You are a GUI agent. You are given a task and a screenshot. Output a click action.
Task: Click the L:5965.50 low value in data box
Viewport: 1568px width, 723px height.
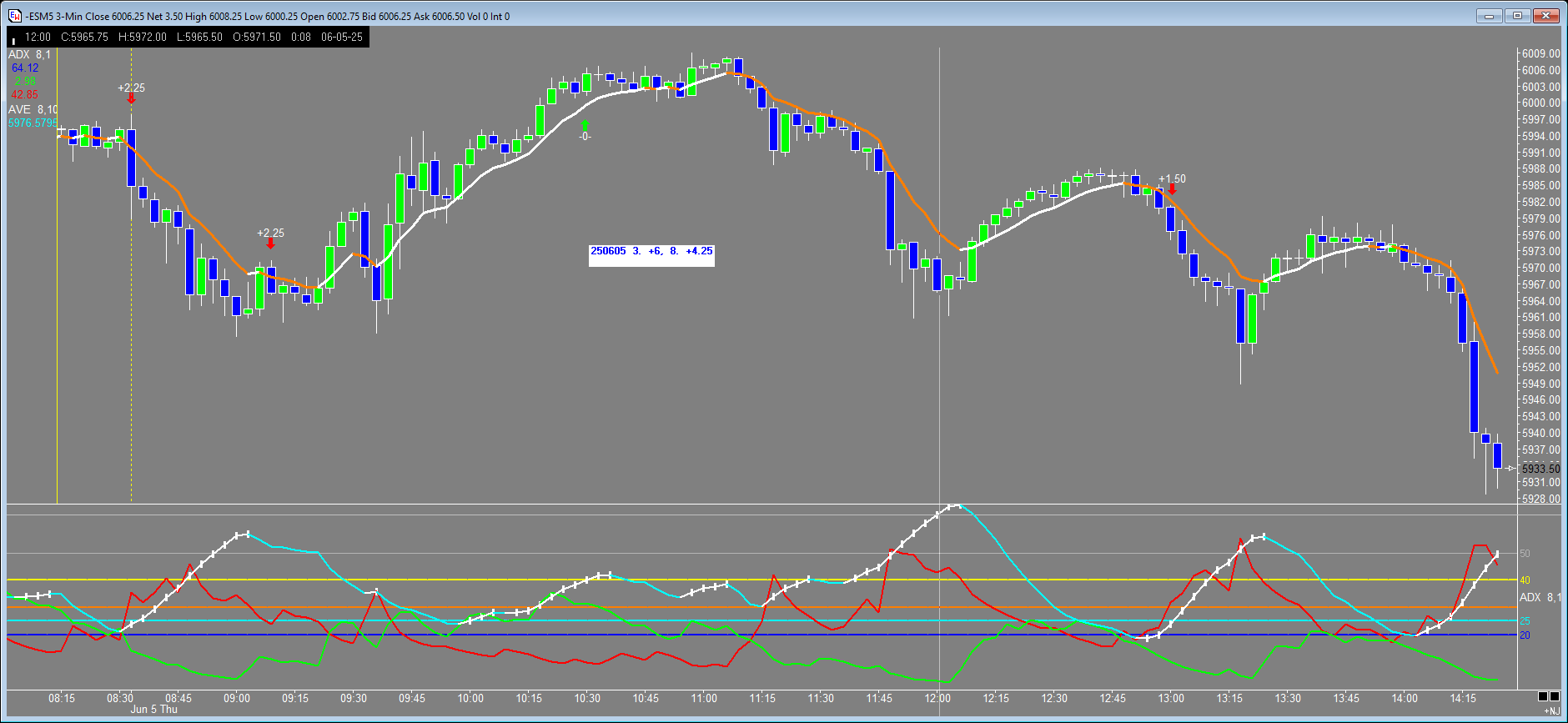[199, 37]
